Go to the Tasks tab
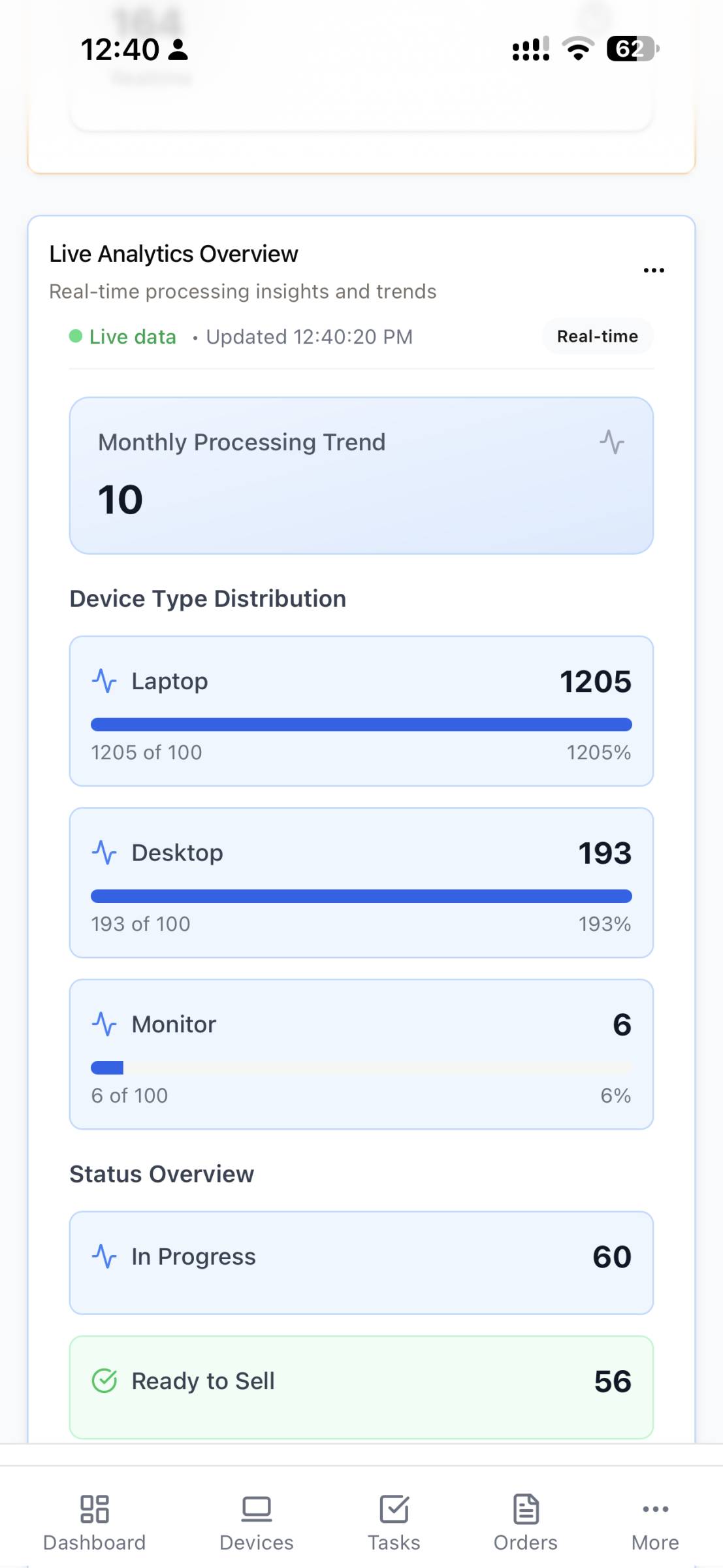The image size is (723, 1568). (x=394, y=1522)
